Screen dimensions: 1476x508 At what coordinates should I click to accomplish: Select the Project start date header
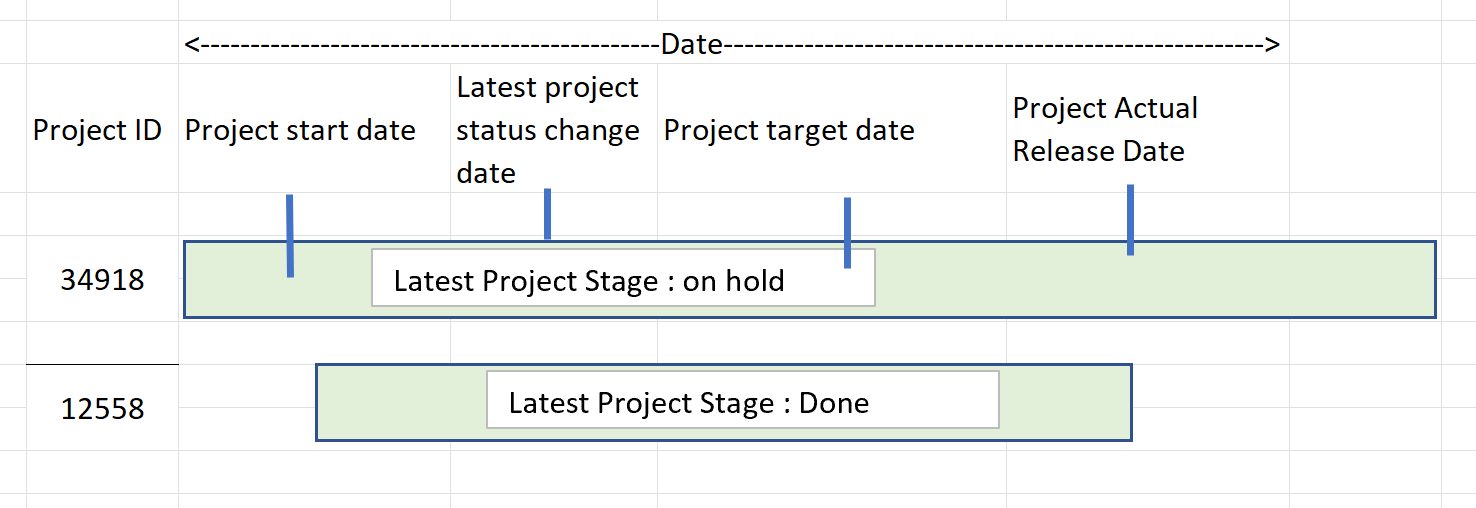pyautogui.click(x=300, y=131)
